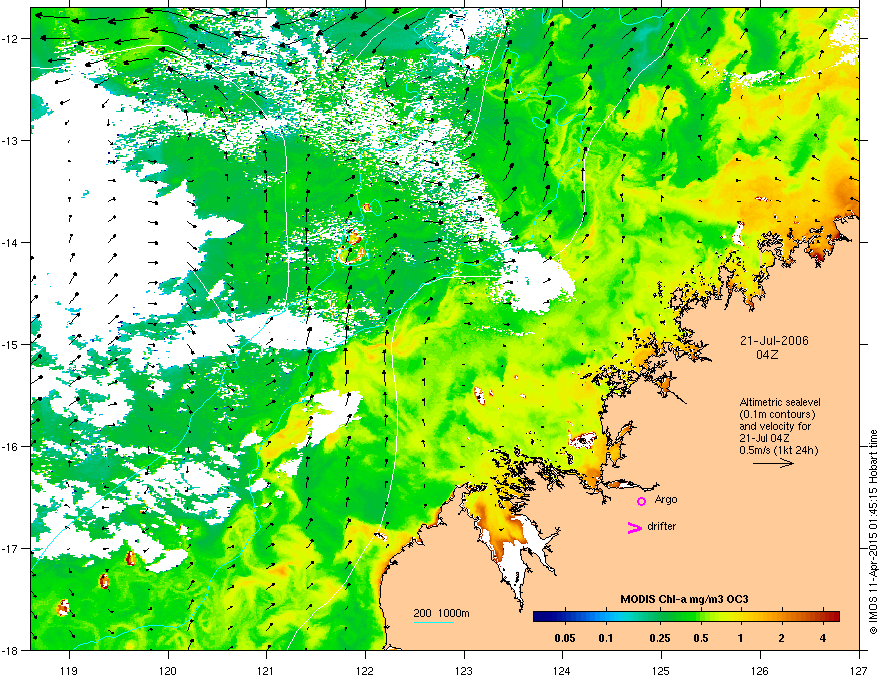Click the latitude axis label '-17'
880x680 pixels.
click(11, 548)
